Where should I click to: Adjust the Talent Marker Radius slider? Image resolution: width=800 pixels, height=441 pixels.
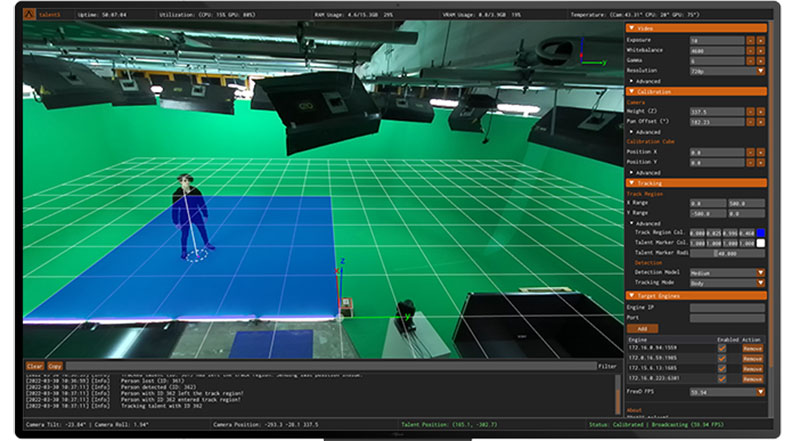tap(727, 253)
